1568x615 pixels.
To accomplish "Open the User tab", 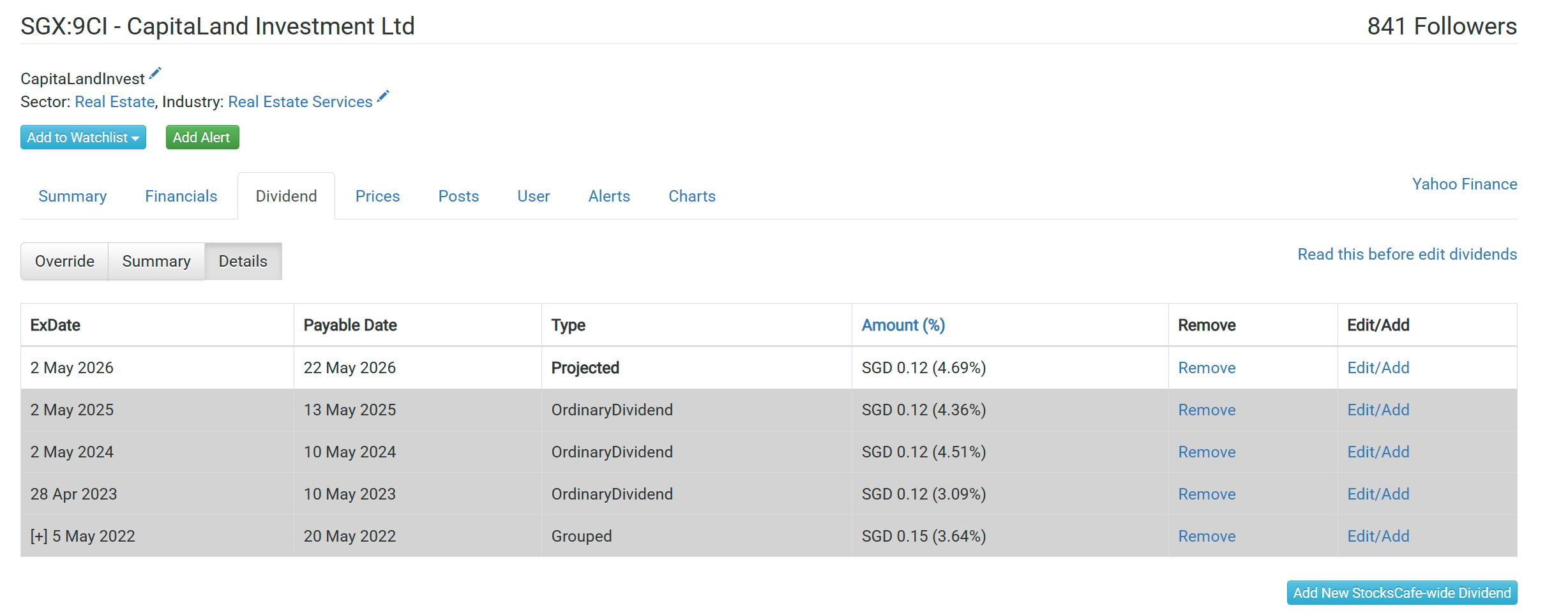I will pyautogui.click(x=534, y=196).
